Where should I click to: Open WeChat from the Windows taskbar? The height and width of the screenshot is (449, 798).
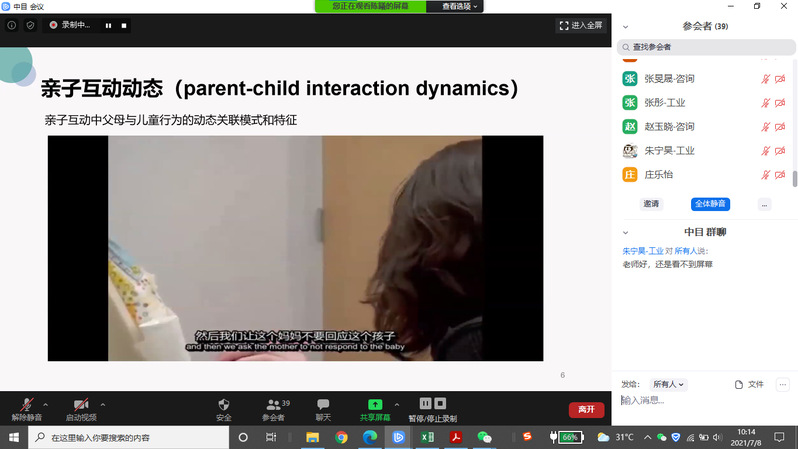[485, 437]
